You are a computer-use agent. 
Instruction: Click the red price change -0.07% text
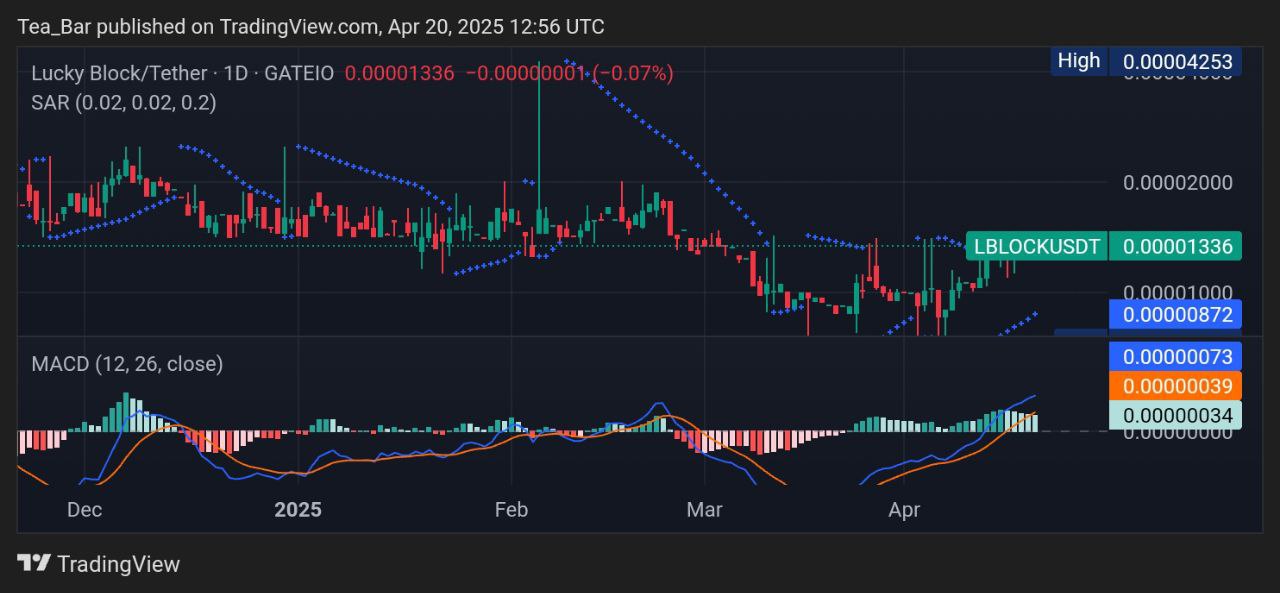point(634,73)
